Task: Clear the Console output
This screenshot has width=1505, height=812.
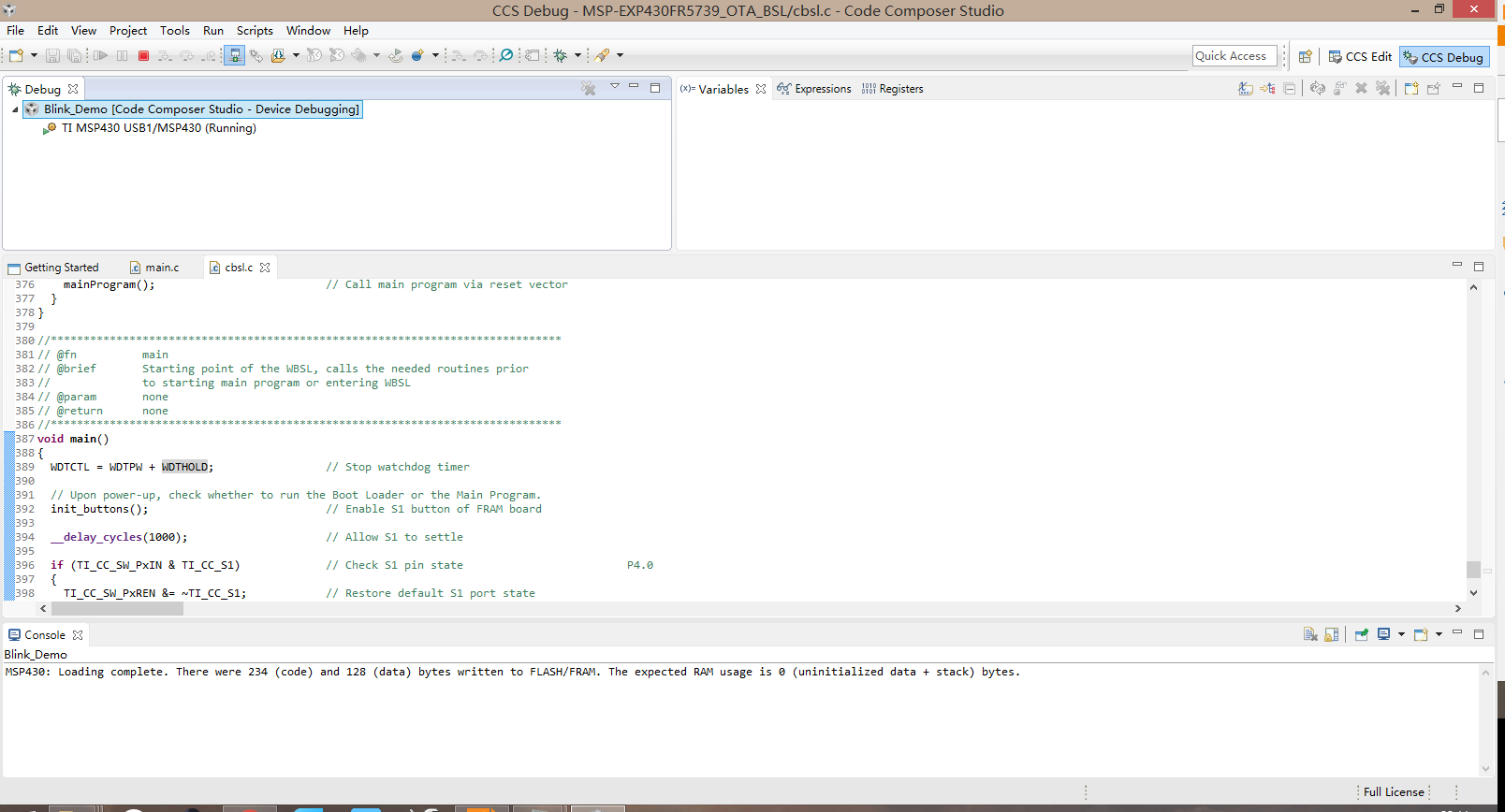Action: click(1310, 634)
